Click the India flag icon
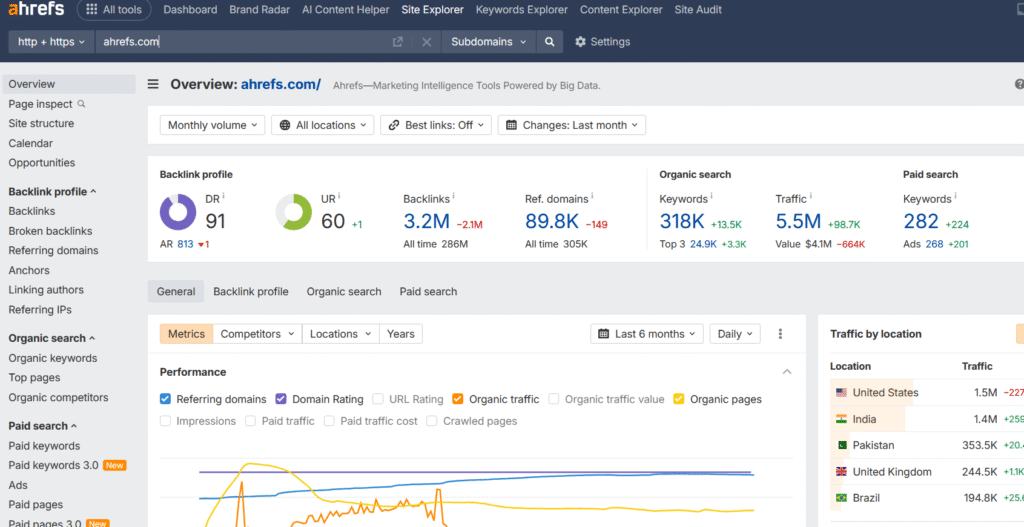The height and width of the screenshot is (527, 1024). click(x=841, y=419)
